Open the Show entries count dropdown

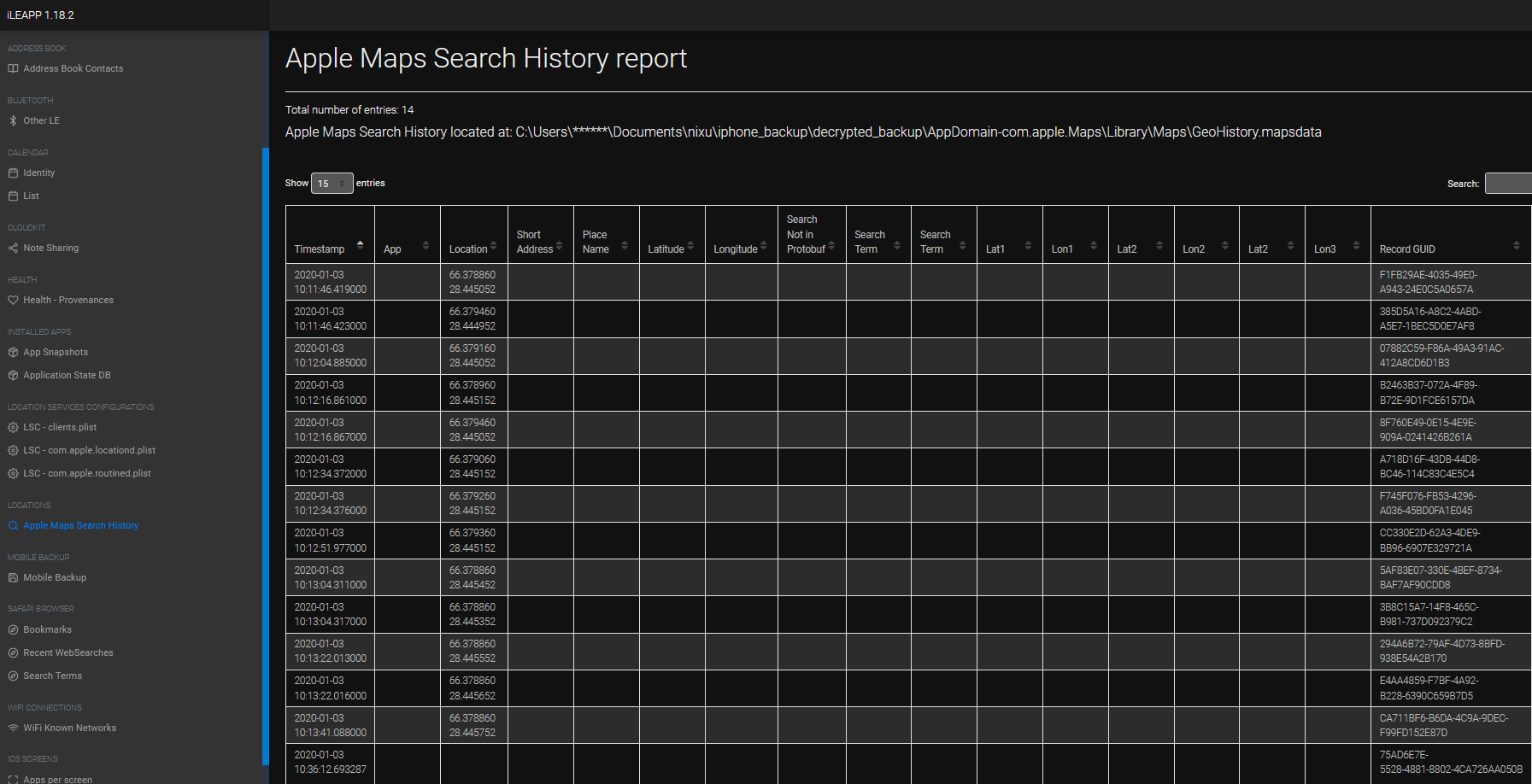pos(332,184)
